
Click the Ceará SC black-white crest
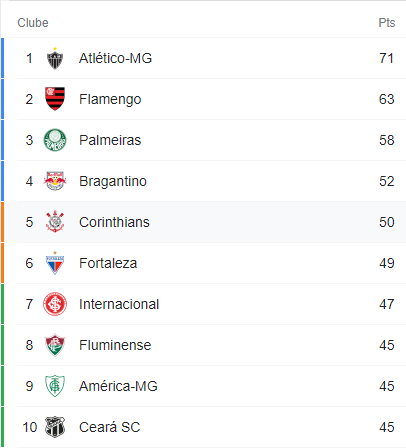[x=55, y=427]
